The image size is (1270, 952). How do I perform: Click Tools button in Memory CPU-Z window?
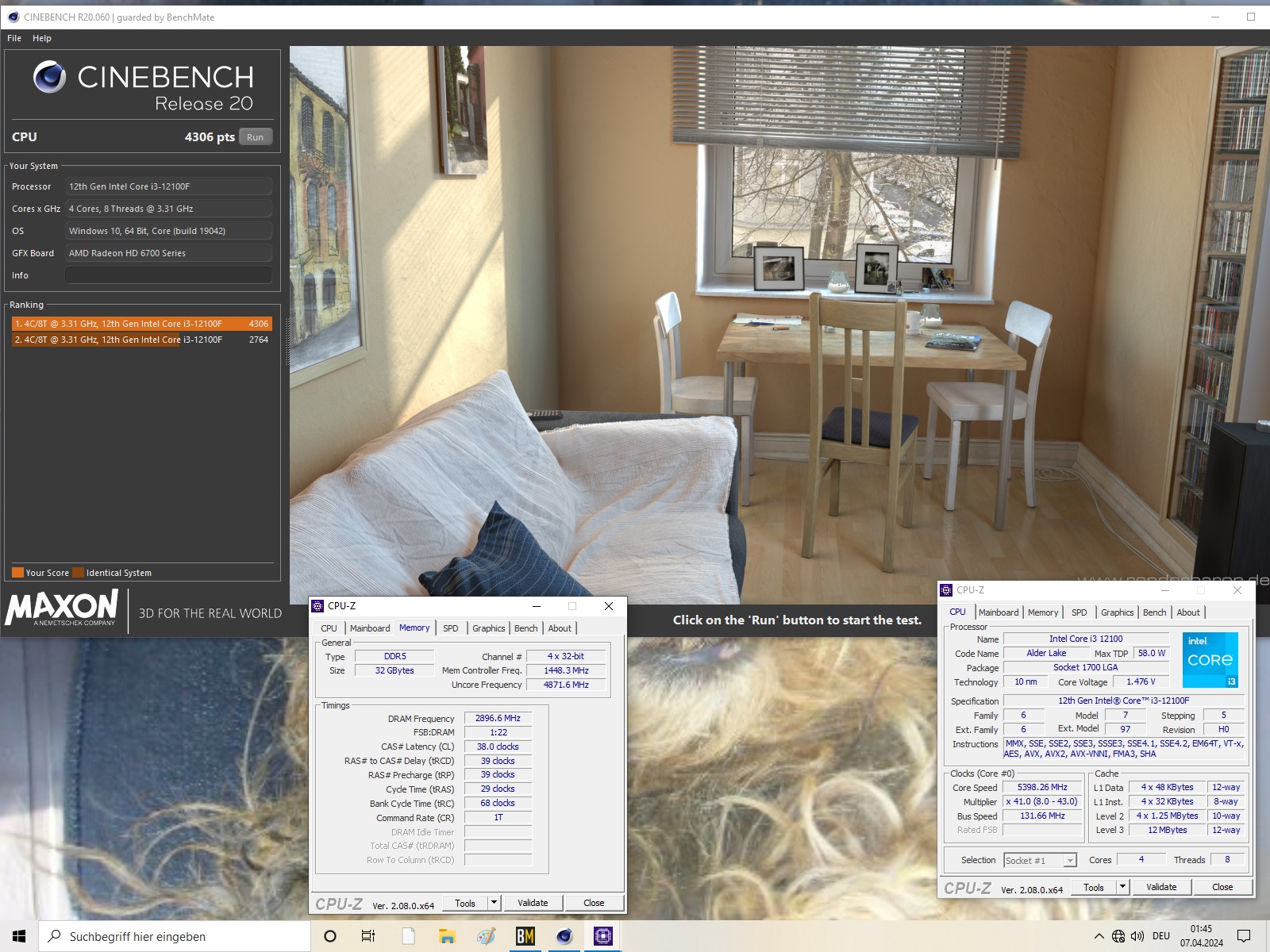465,903
